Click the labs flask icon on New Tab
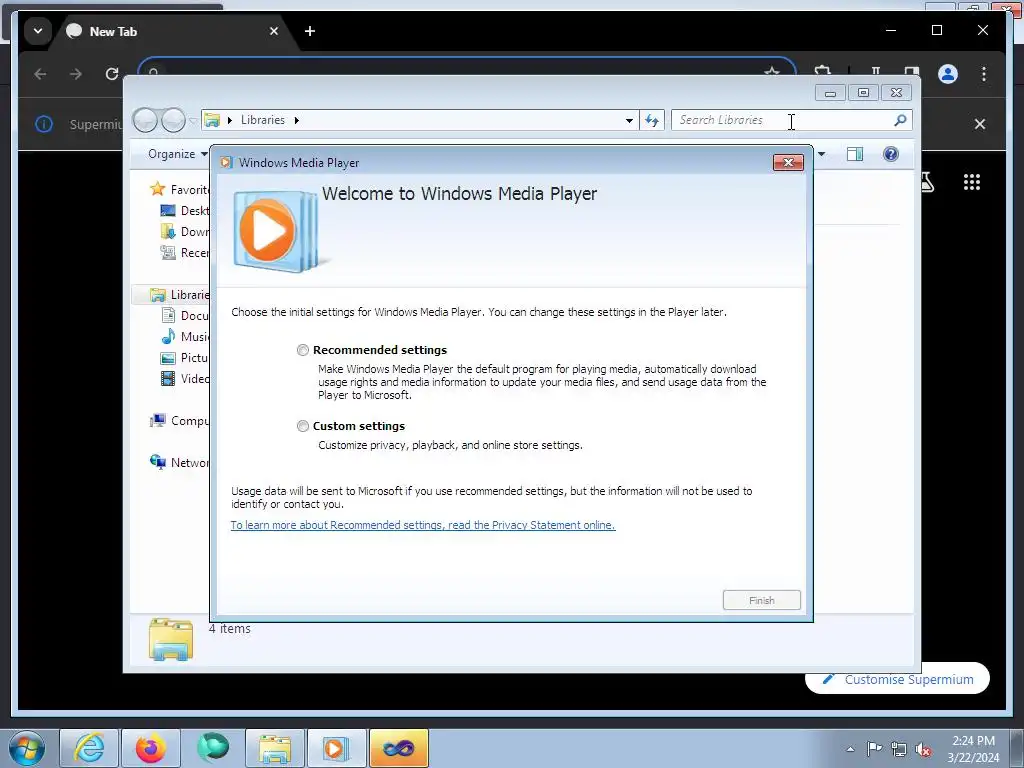The width and height of the screenshot is (1024, 768). (927, 182)
